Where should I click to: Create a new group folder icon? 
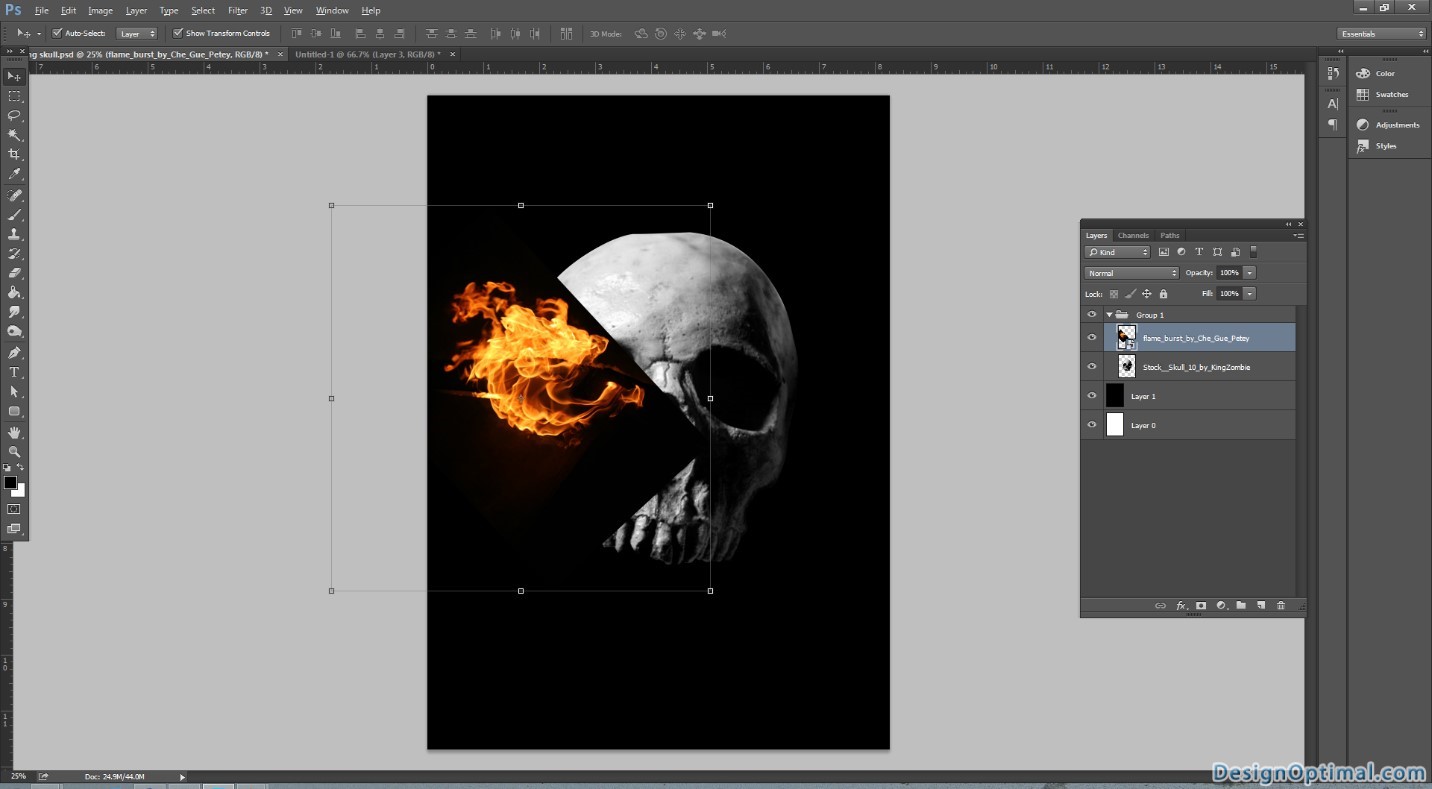click(1241, 605)
